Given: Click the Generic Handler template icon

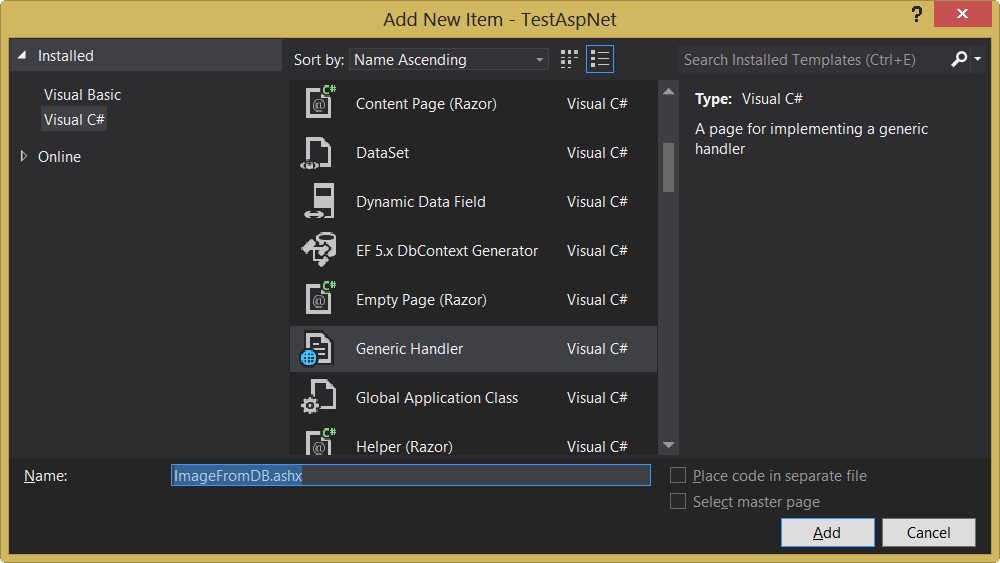Looking at the screenshot, I should 317,349.
